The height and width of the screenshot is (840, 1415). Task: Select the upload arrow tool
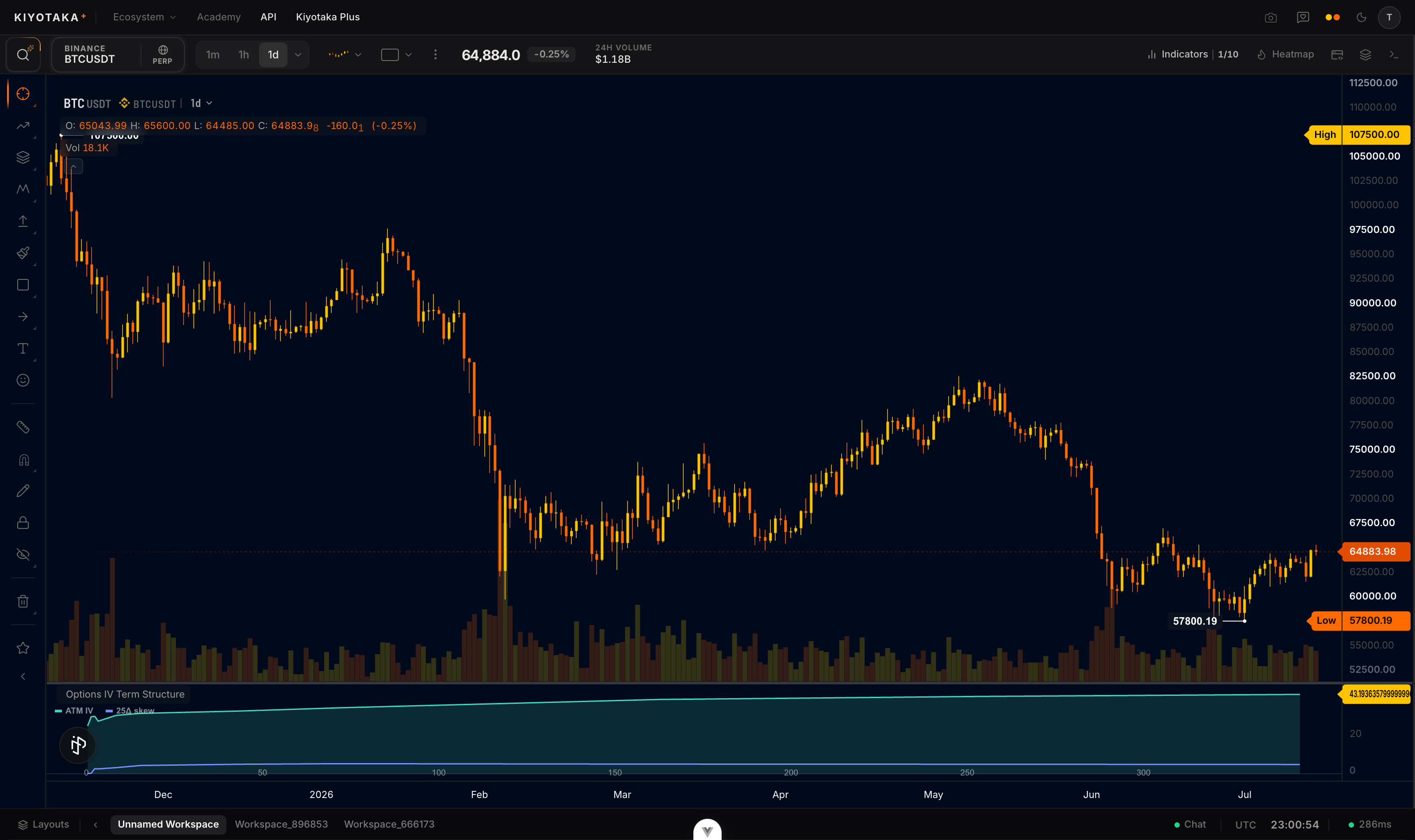[x=23, y=221]
